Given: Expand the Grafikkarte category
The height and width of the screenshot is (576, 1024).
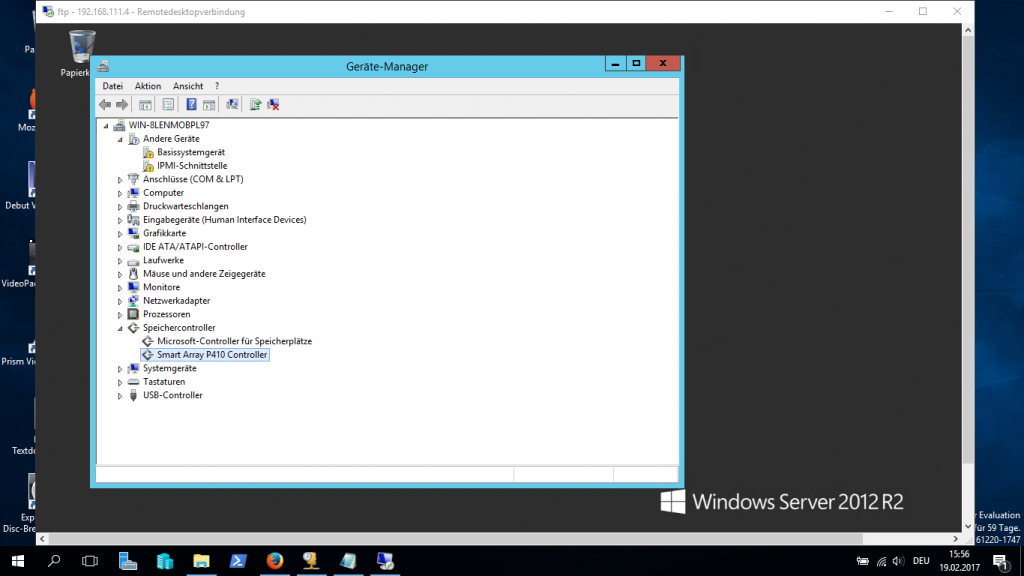Looking at the screenshot, I should click(120, 234).
